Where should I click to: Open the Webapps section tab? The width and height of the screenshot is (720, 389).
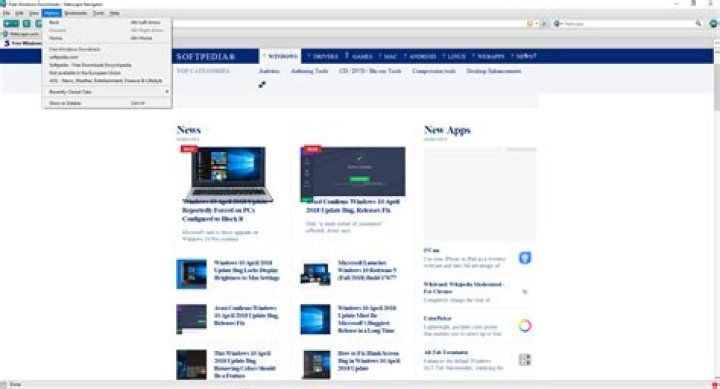click(x=489, y=56)
